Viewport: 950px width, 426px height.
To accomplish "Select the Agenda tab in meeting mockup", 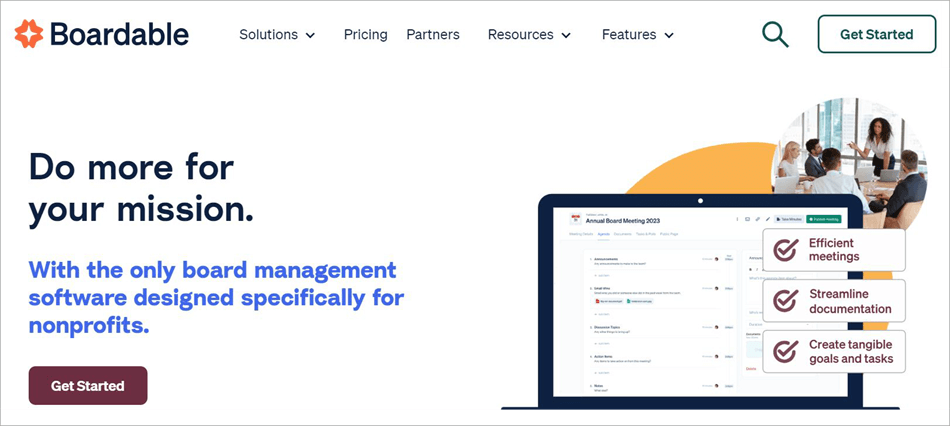I will (604, 234).
